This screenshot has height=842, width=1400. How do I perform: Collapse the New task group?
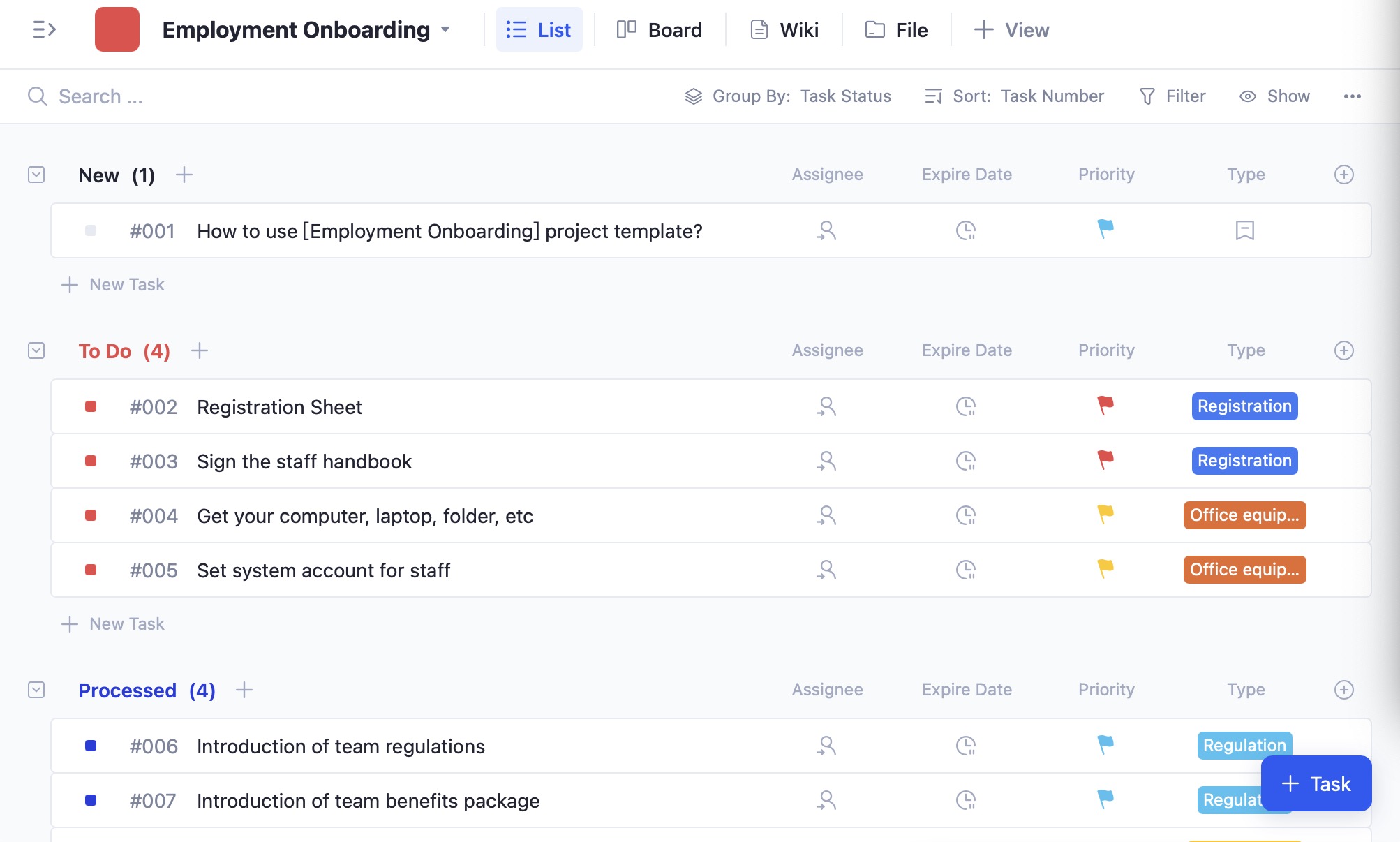coord(36,175)
